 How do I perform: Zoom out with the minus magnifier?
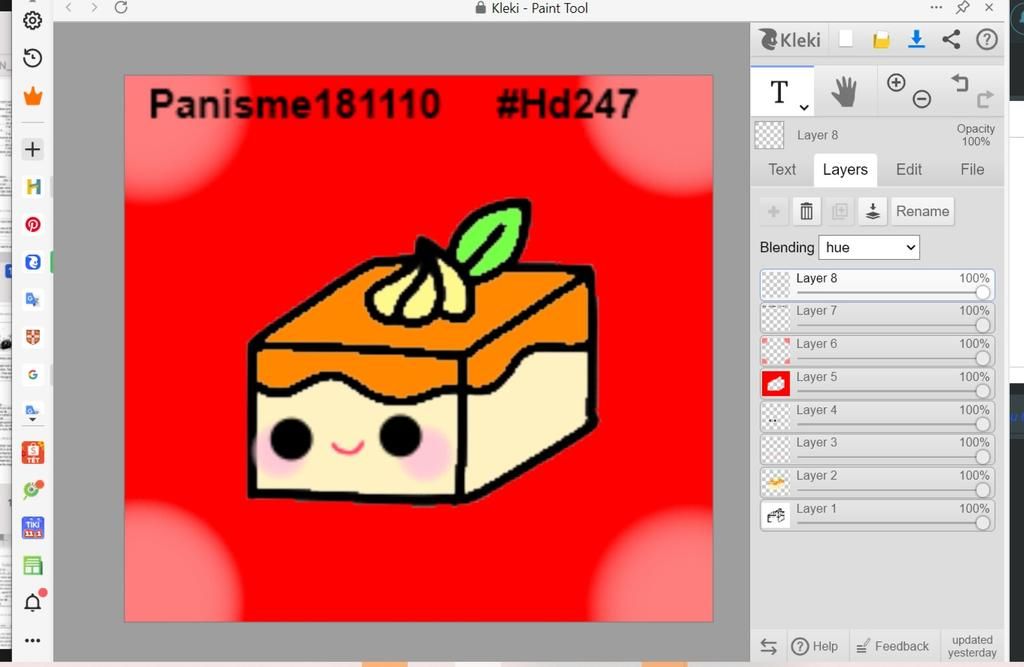tap(921, 99)
